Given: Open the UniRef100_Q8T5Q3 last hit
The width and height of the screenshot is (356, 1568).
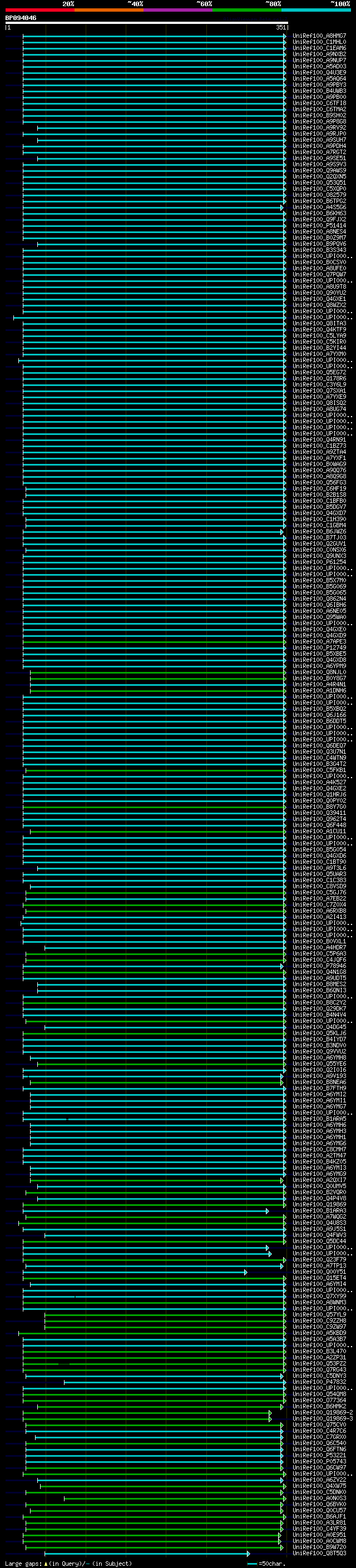Looking at the screenshot, I should (x=319, y=1554).
